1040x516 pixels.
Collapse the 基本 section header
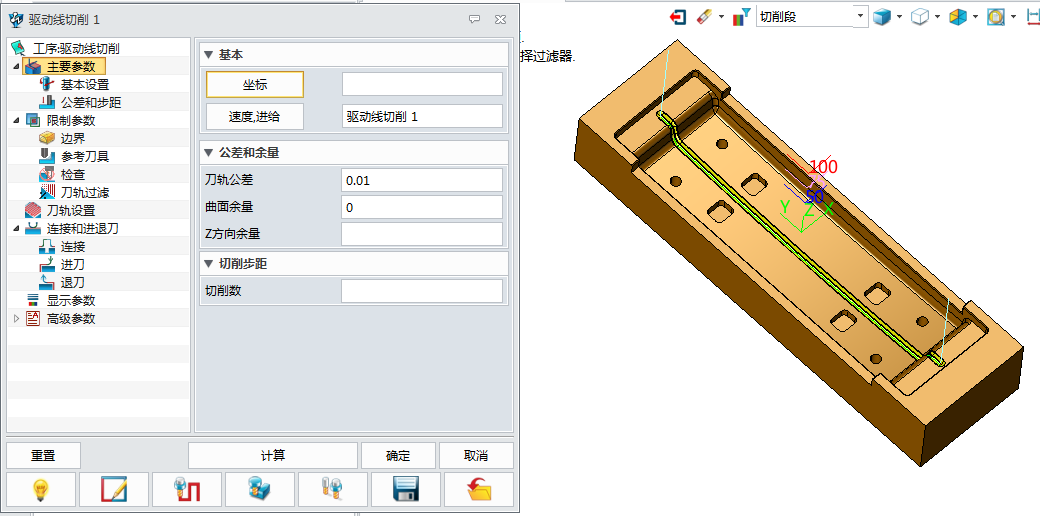(x=208, y=55)
